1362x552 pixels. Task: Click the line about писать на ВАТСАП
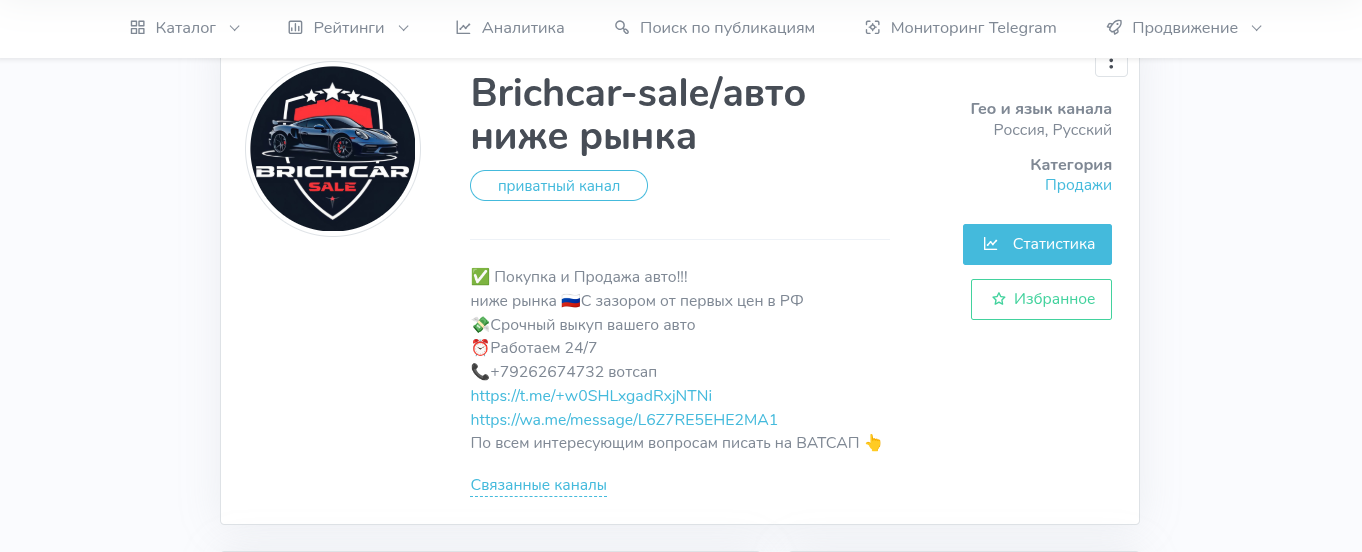coord(677,443)
